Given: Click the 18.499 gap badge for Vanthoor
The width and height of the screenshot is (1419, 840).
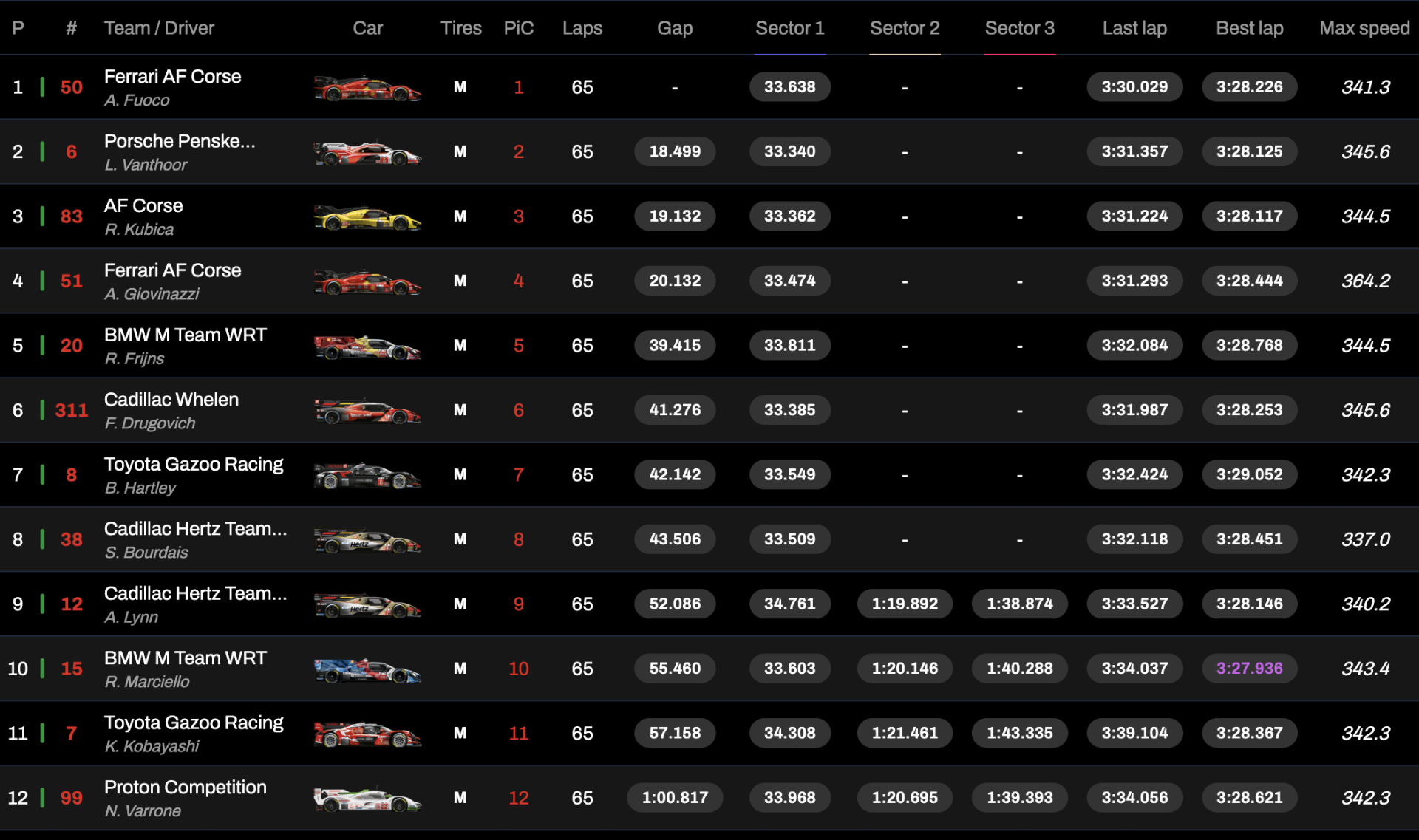Looking at the screenshot, I should tap(675, 151).
